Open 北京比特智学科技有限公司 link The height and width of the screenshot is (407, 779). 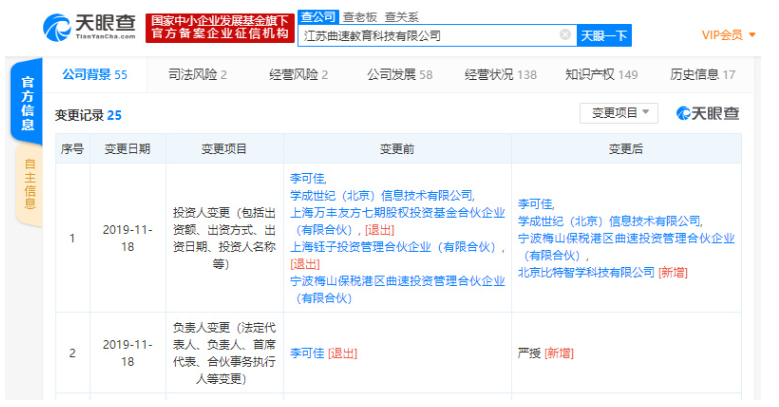pos(586,272)
